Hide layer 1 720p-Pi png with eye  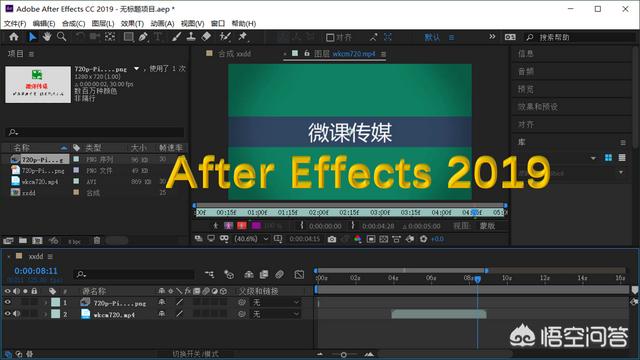pyautogui.click(x=7, y=302)
